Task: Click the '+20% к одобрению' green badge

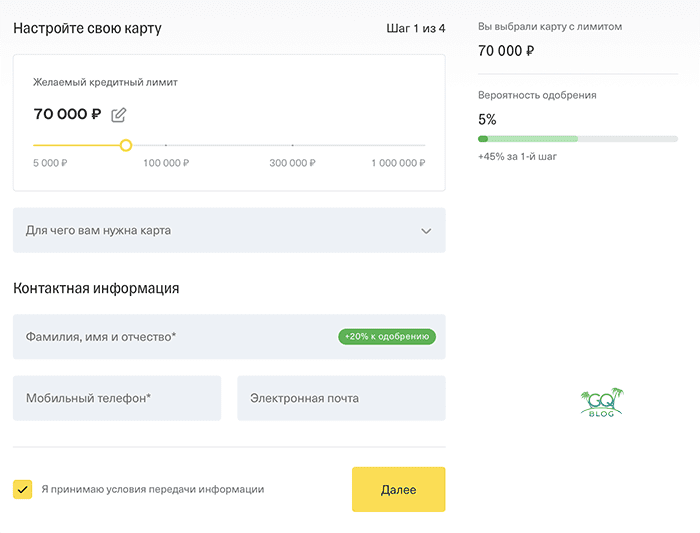Action: coord(387,337)
